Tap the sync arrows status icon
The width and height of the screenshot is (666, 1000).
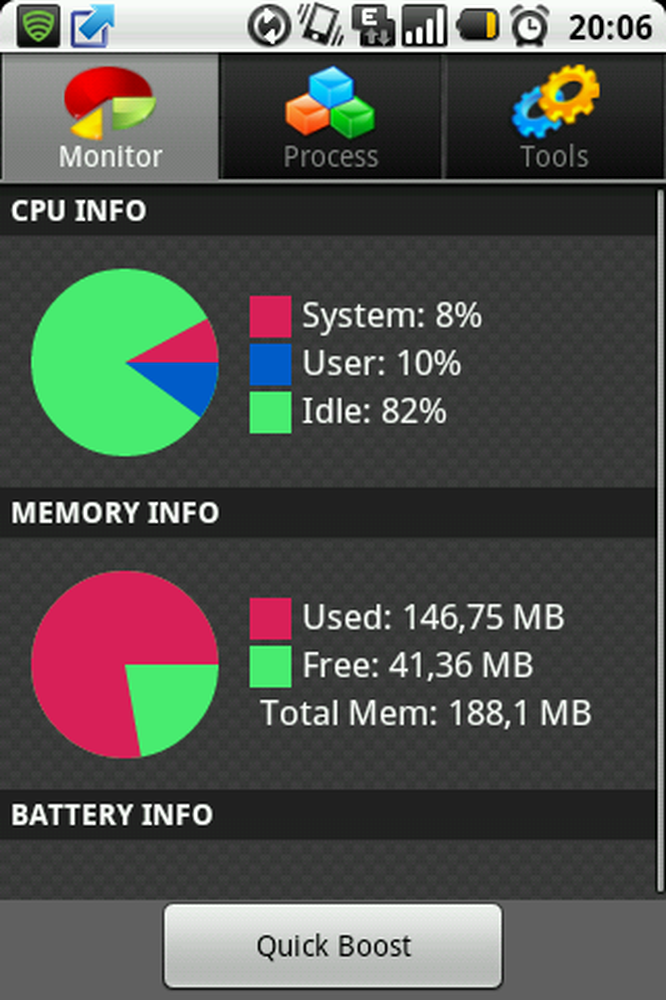point(269,27)
